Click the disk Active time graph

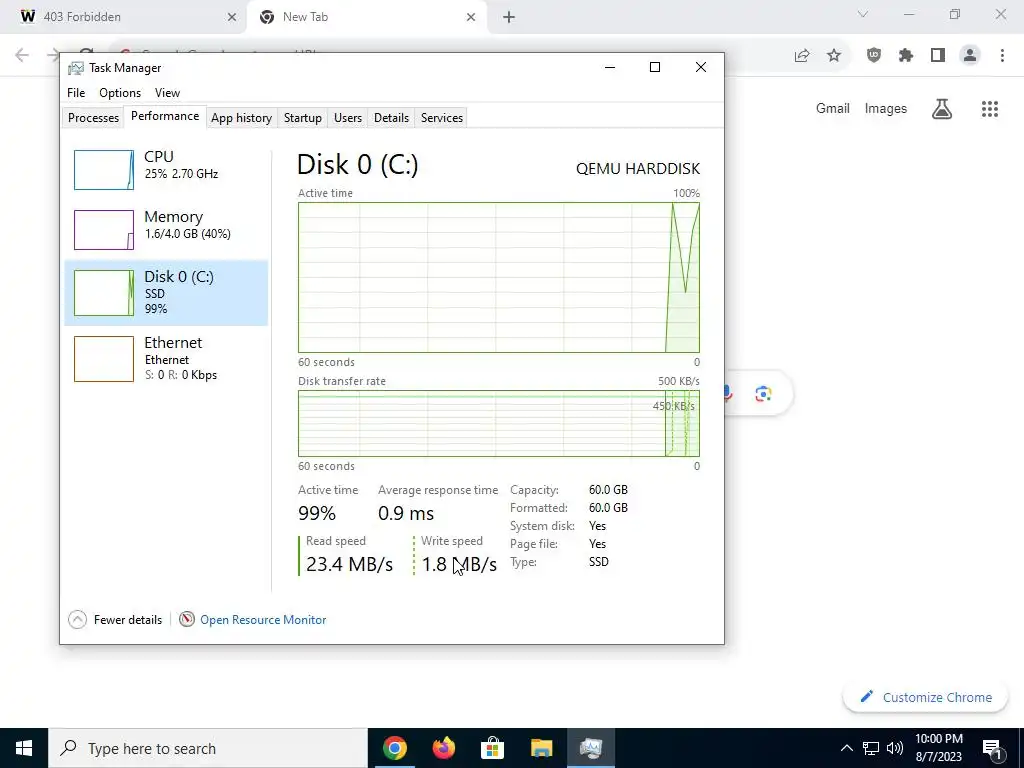[x=499, y=278]
